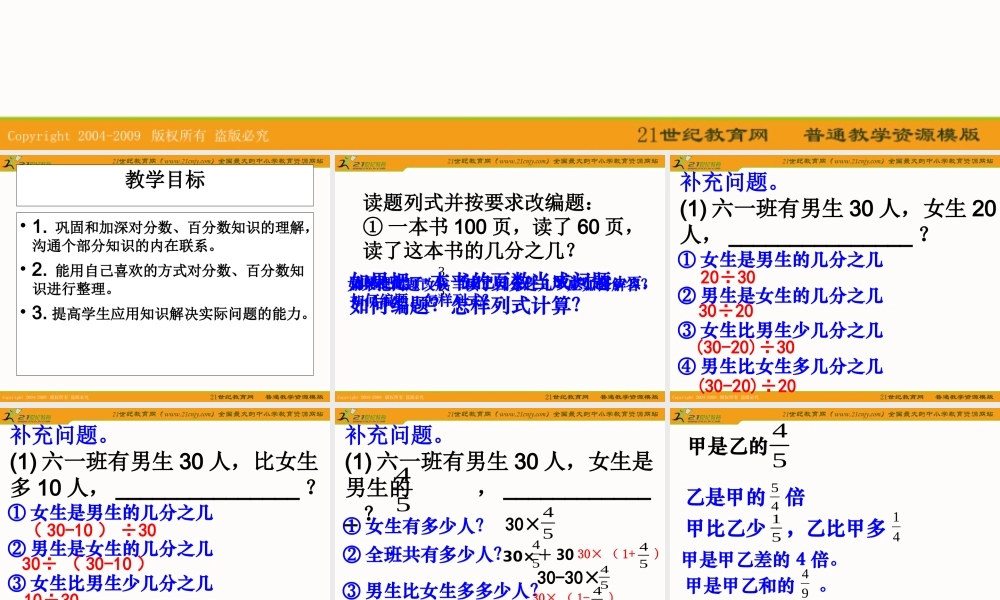Click the red formula '30÷(30-10)'
This screenshot has height=600, width=1000.
83,564
